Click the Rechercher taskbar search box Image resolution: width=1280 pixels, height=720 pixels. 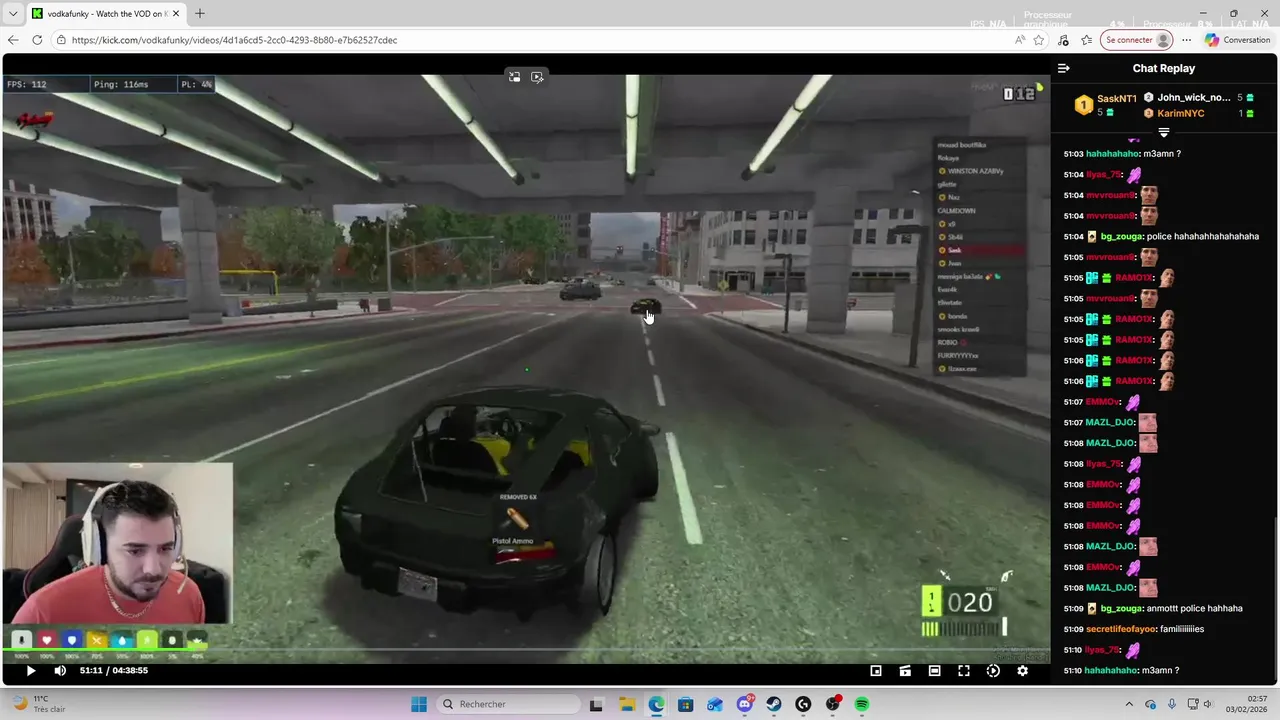[508, 704]
